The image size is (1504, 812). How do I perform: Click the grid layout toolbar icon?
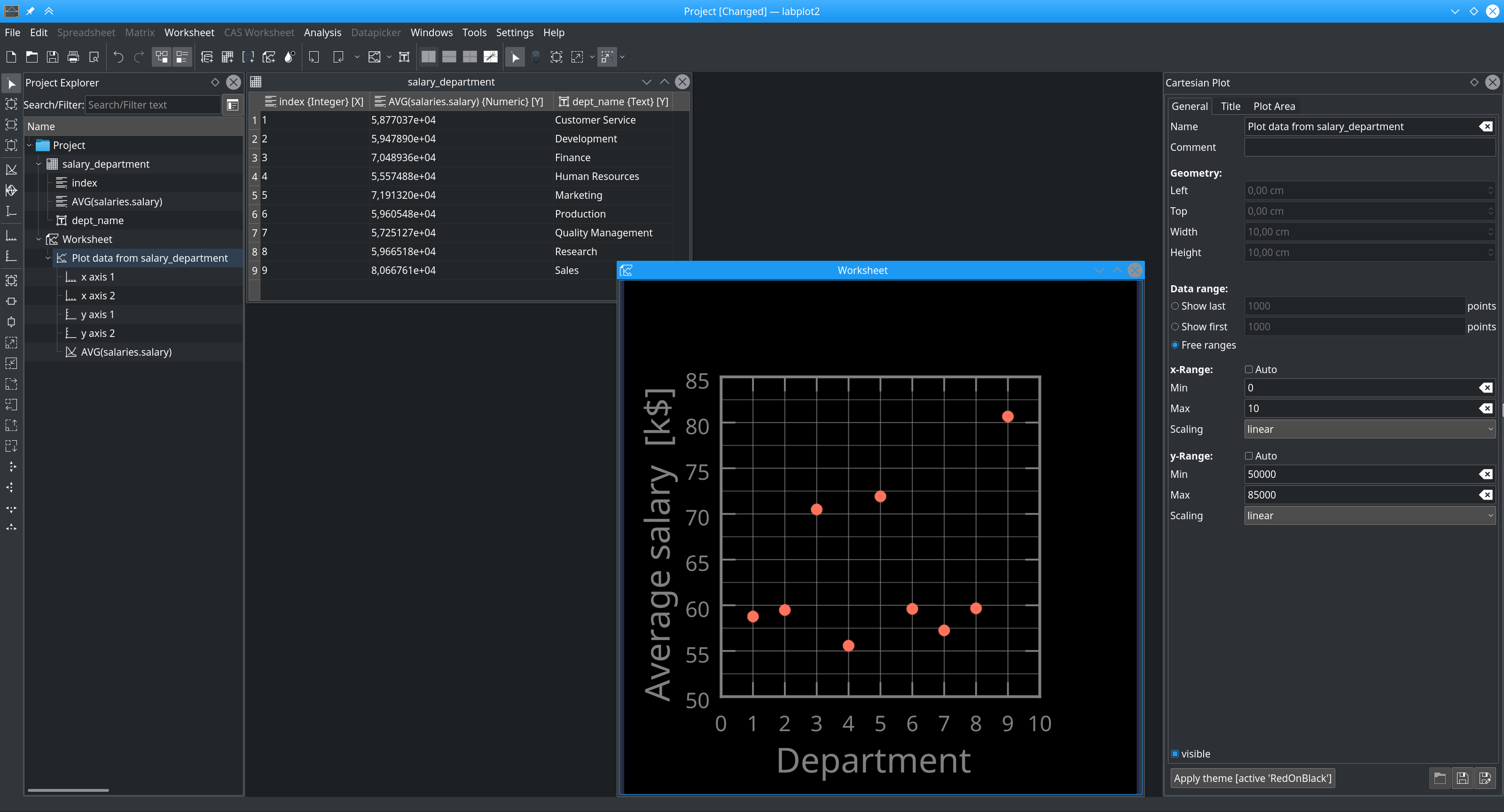tap(470, 57)
